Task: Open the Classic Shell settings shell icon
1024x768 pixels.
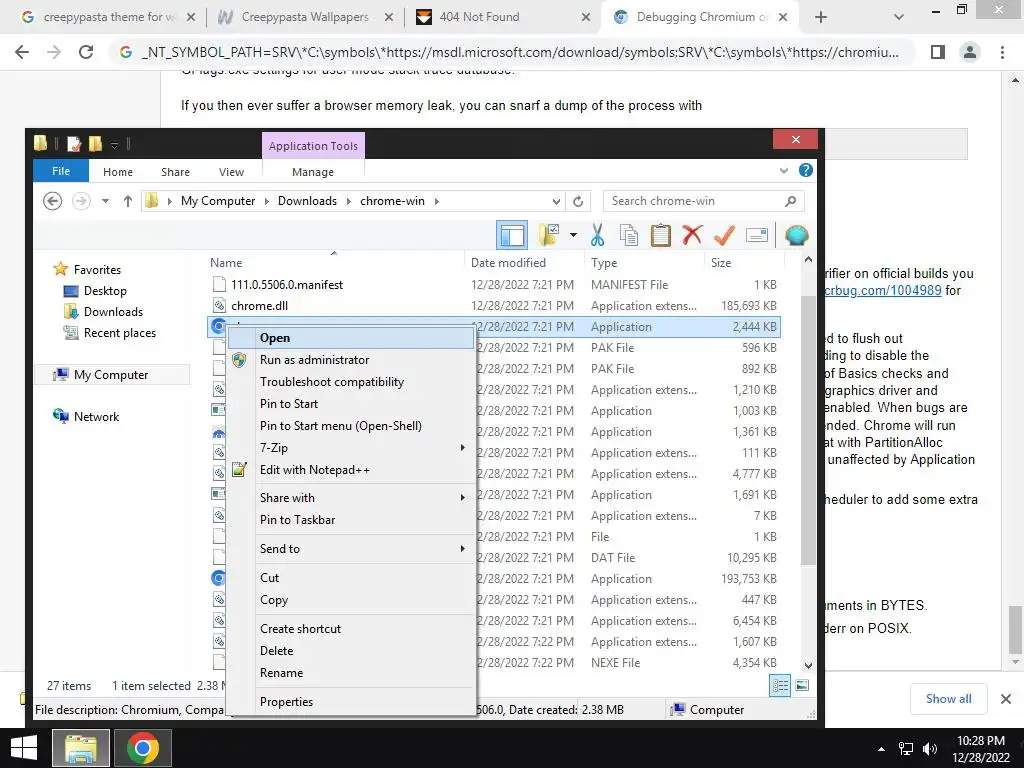Action: coord(796,235)
